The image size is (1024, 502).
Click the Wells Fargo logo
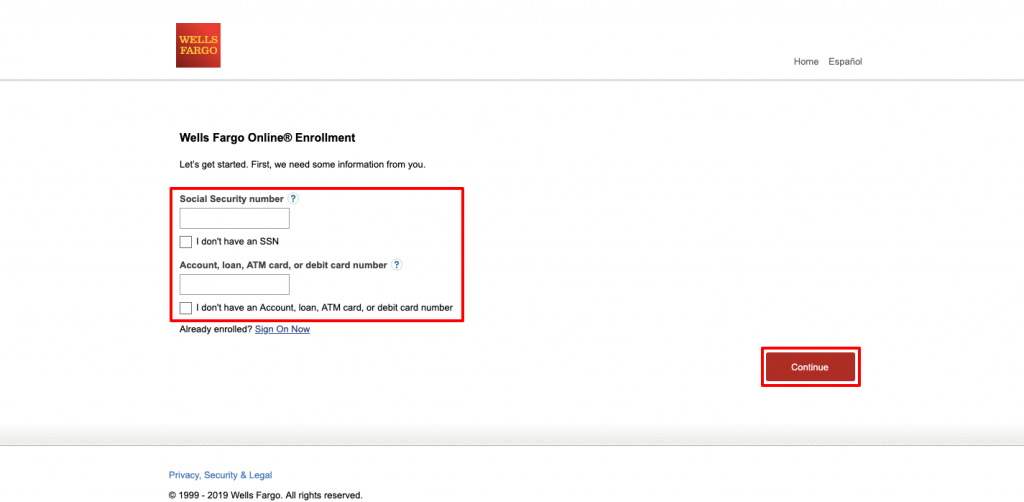(x=198, y=45)
